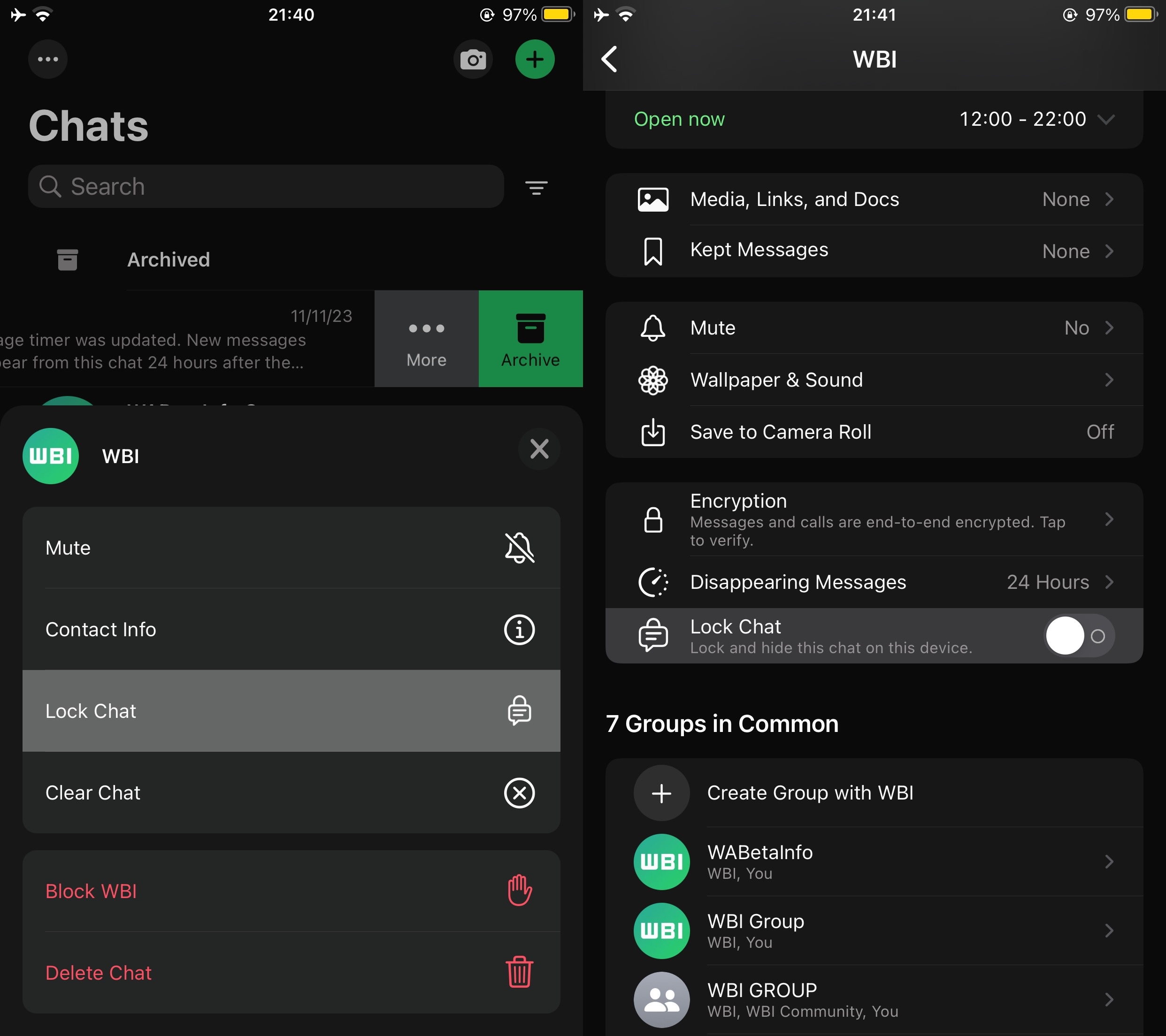Tap the camera icon in top bar
The width and height of the screenshot is (1166, 1036).
(x=472, y=58)
